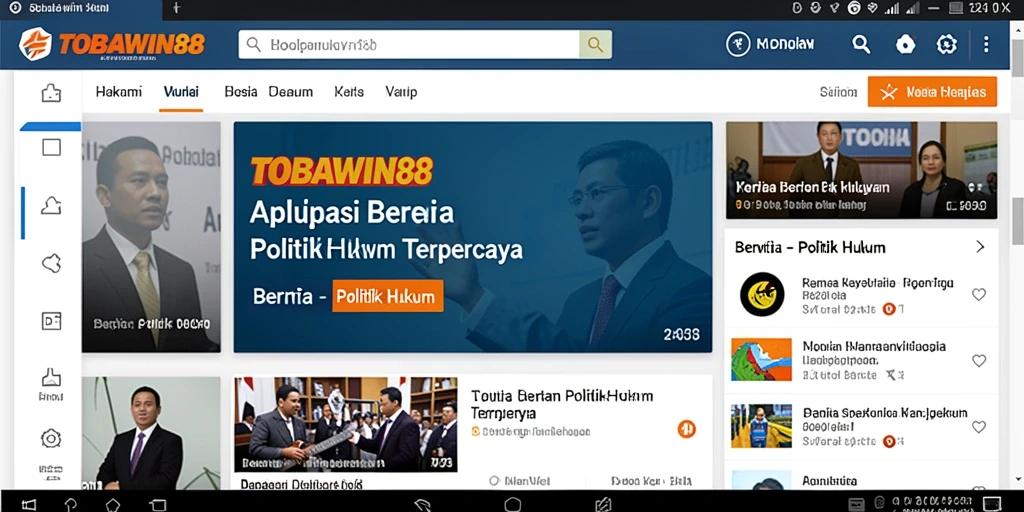Open the three-dot more menu in header
This screenshot has width=1024, height=512.
click(x=986, y=44)
